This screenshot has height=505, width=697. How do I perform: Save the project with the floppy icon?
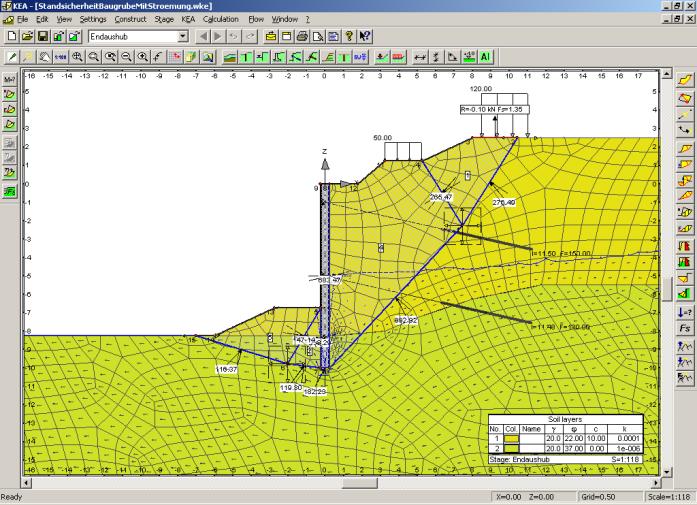click(x=43, y=36)
